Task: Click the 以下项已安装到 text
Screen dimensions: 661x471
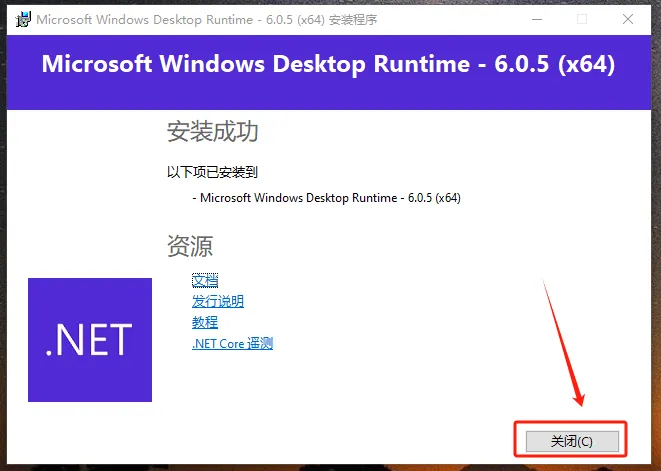Action: click(212, 172)
